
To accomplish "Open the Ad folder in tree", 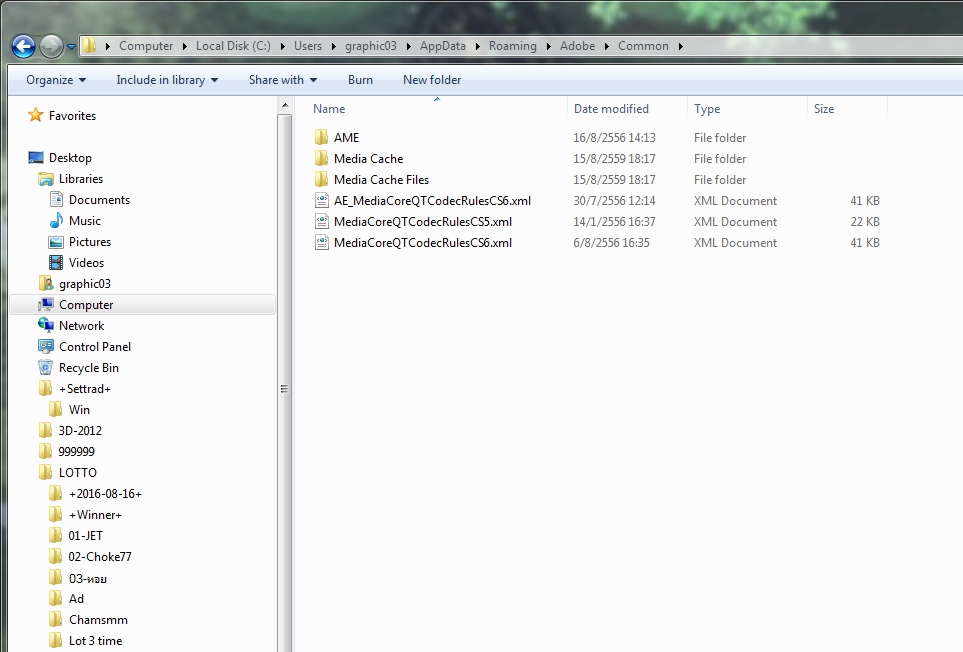I will pos(76,599).
